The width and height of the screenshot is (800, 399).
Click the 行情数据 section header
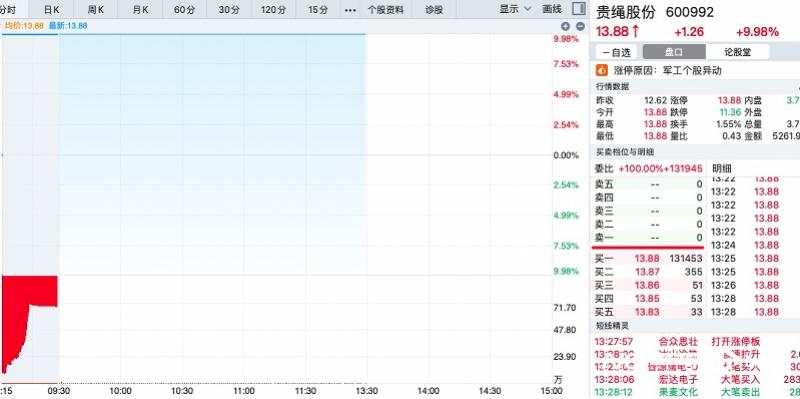click(612, 87)
